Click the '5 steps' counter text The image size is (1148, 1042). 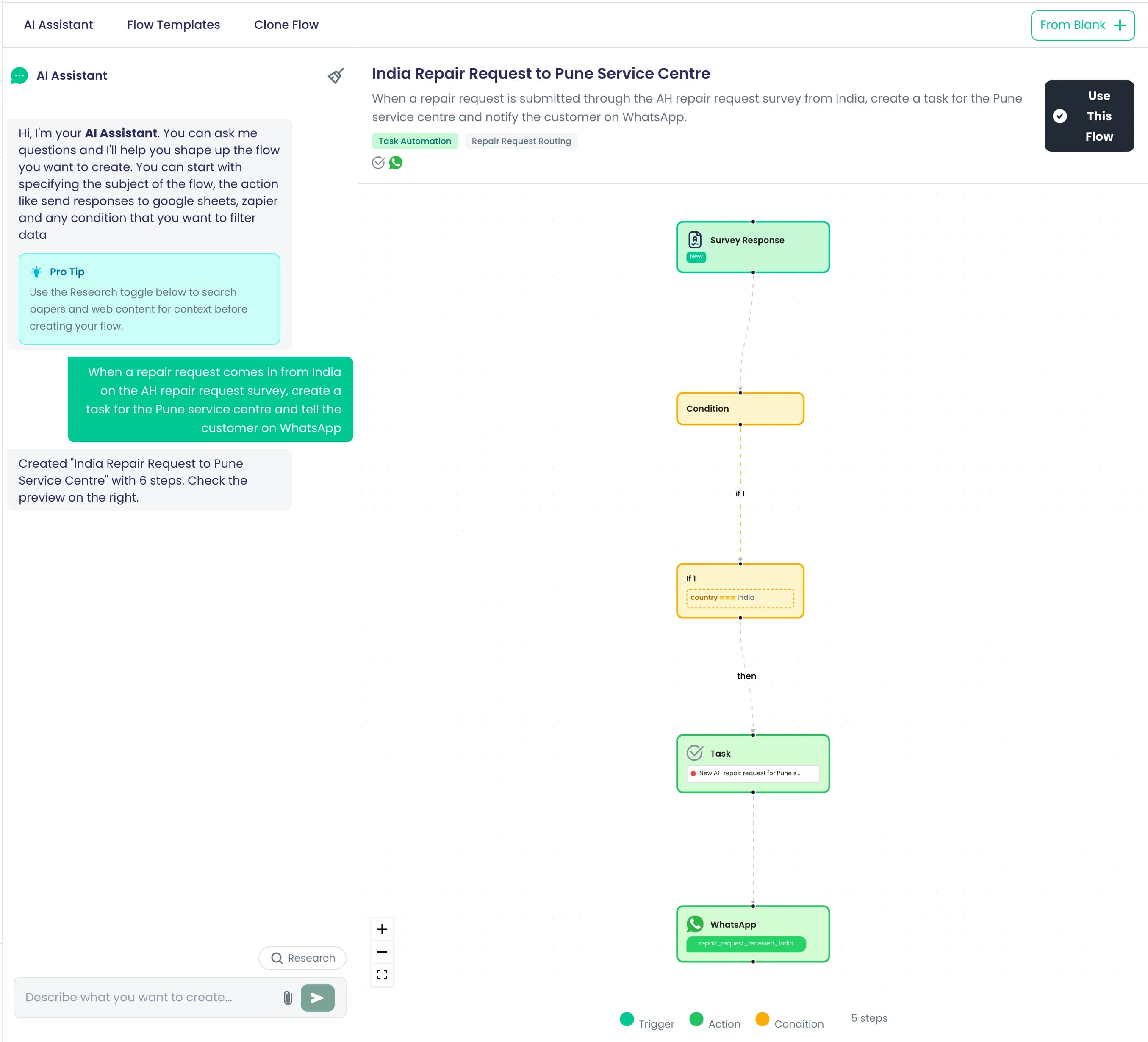coord(869,1018)
